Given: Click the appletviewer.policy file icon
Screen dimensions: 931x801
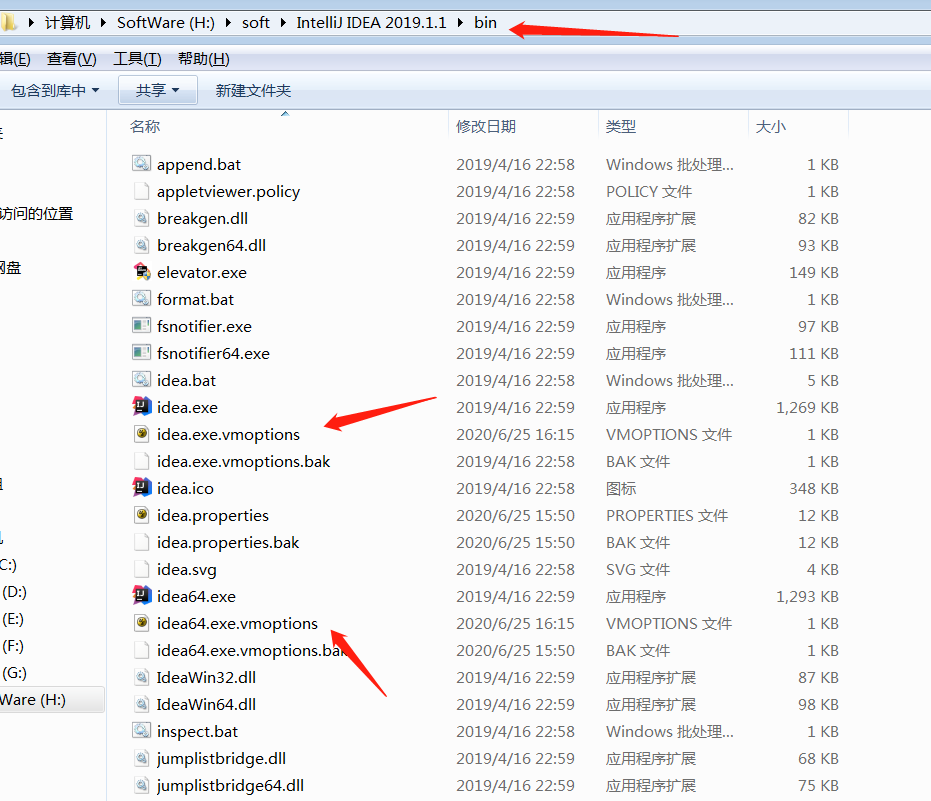Looking at the screenshot, I should point(141,191).
